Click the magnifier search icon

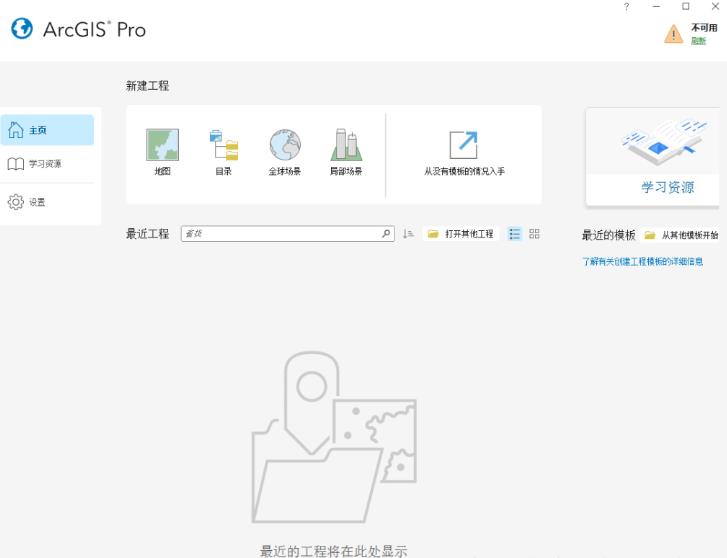[x=386, y=233]
